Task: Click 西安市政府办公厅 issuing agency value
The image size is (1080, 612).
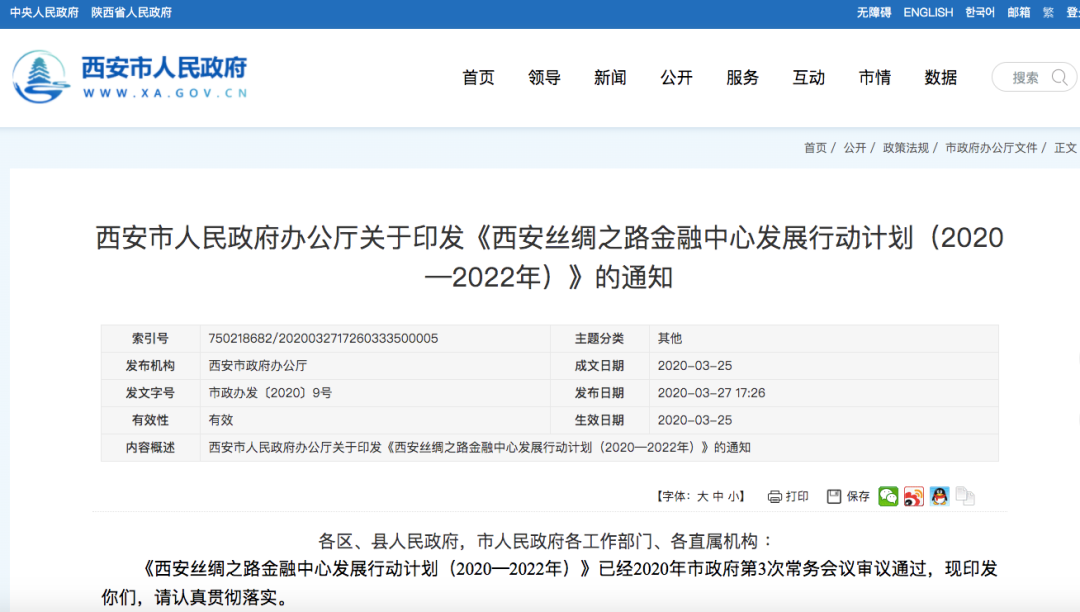Action: (x=258, y=366)
